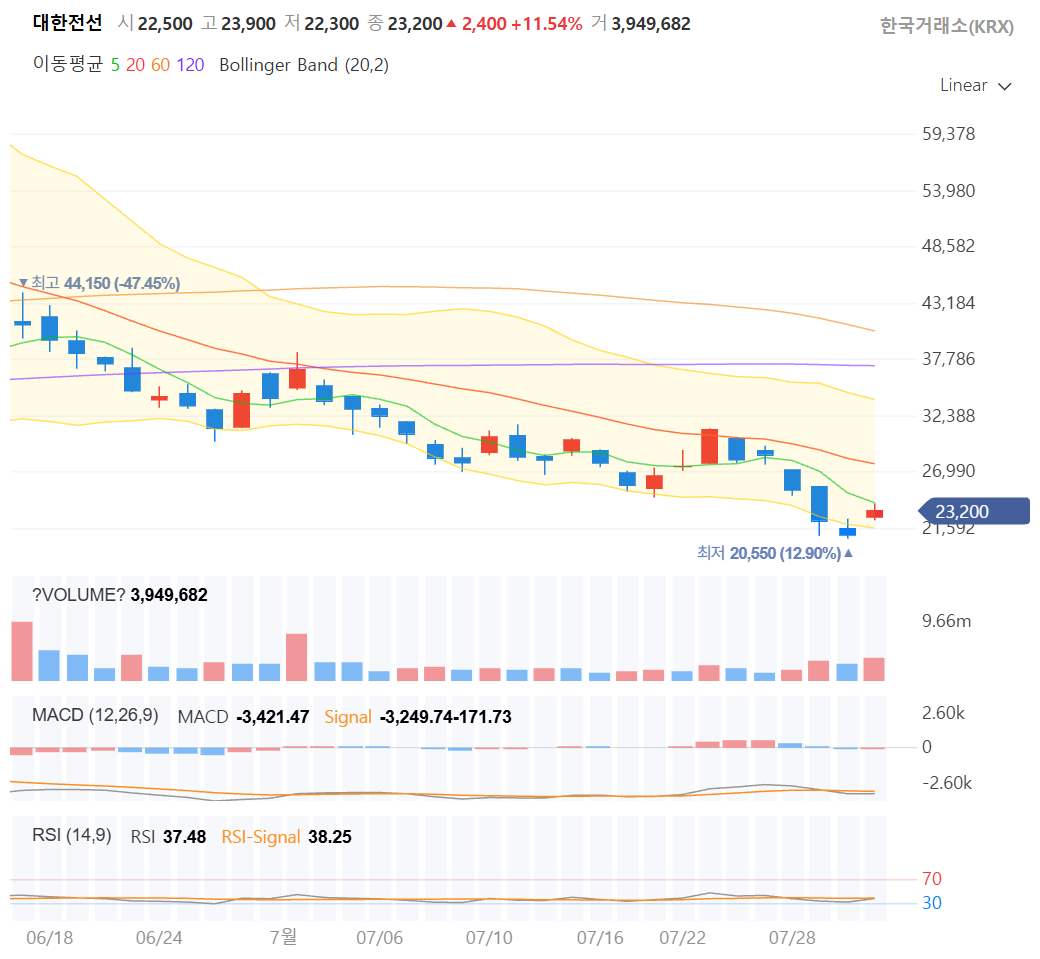Click the 59,378 price axis label
Screen dimensions: 1040x959
point(948,134)
